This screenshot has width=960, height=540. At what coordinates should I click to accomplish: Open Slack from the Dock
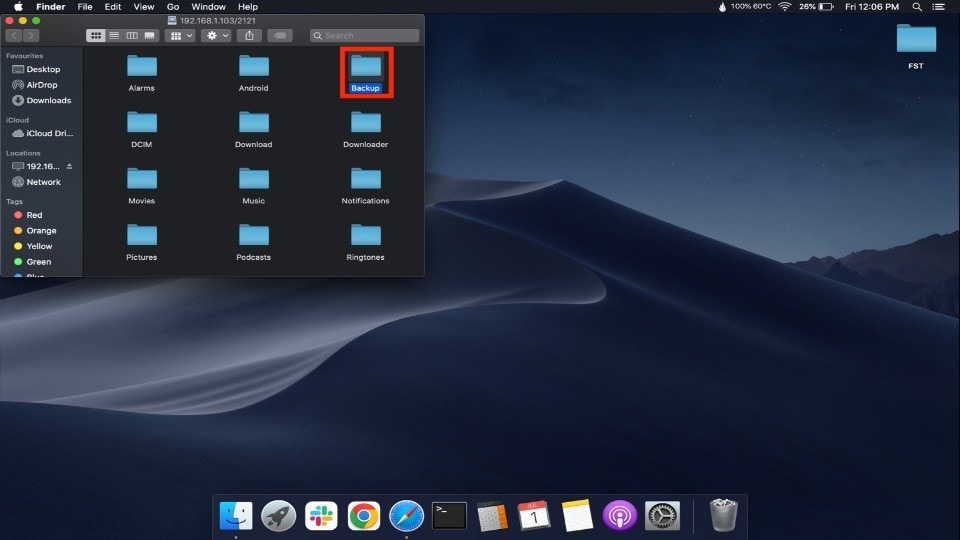(321, 516)
